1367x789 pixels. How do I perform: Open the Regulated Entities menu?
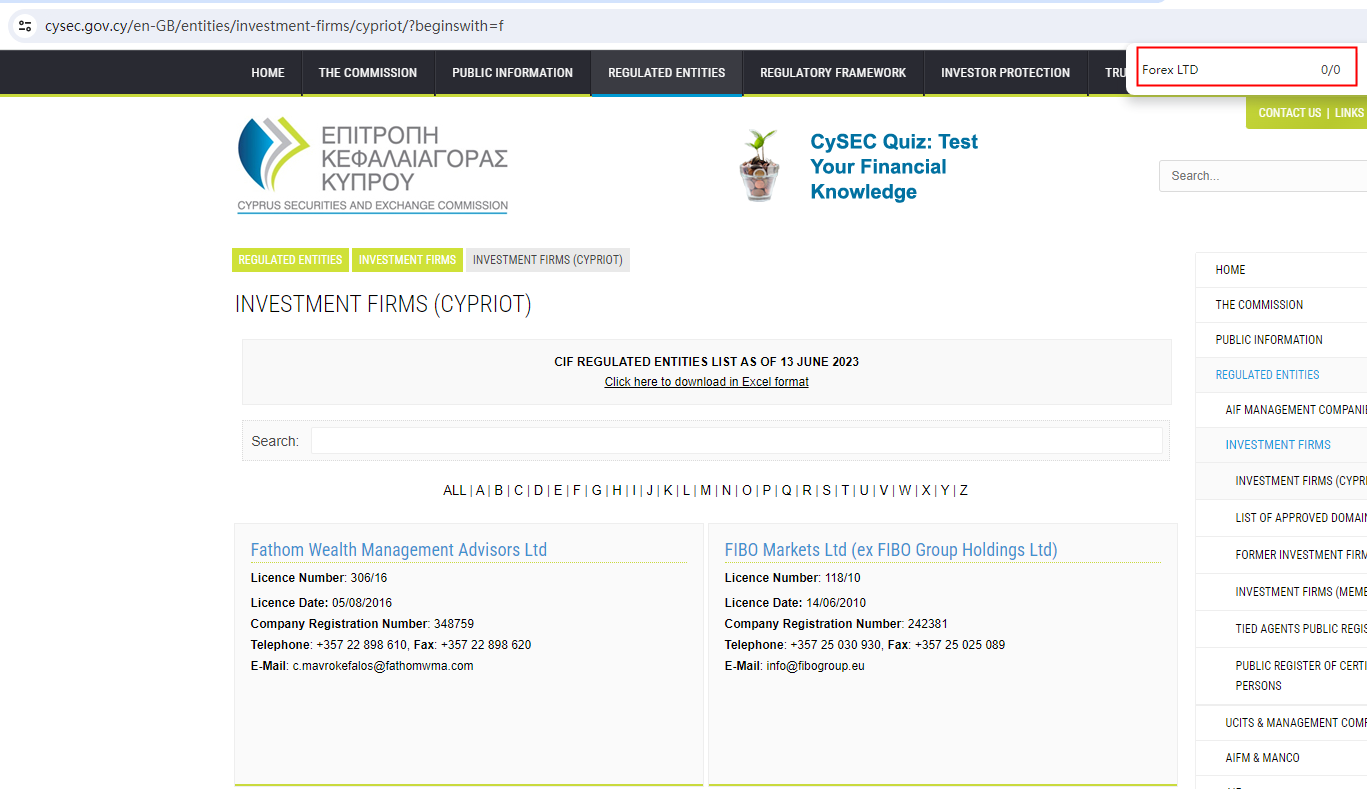click(x=666, y=73)
